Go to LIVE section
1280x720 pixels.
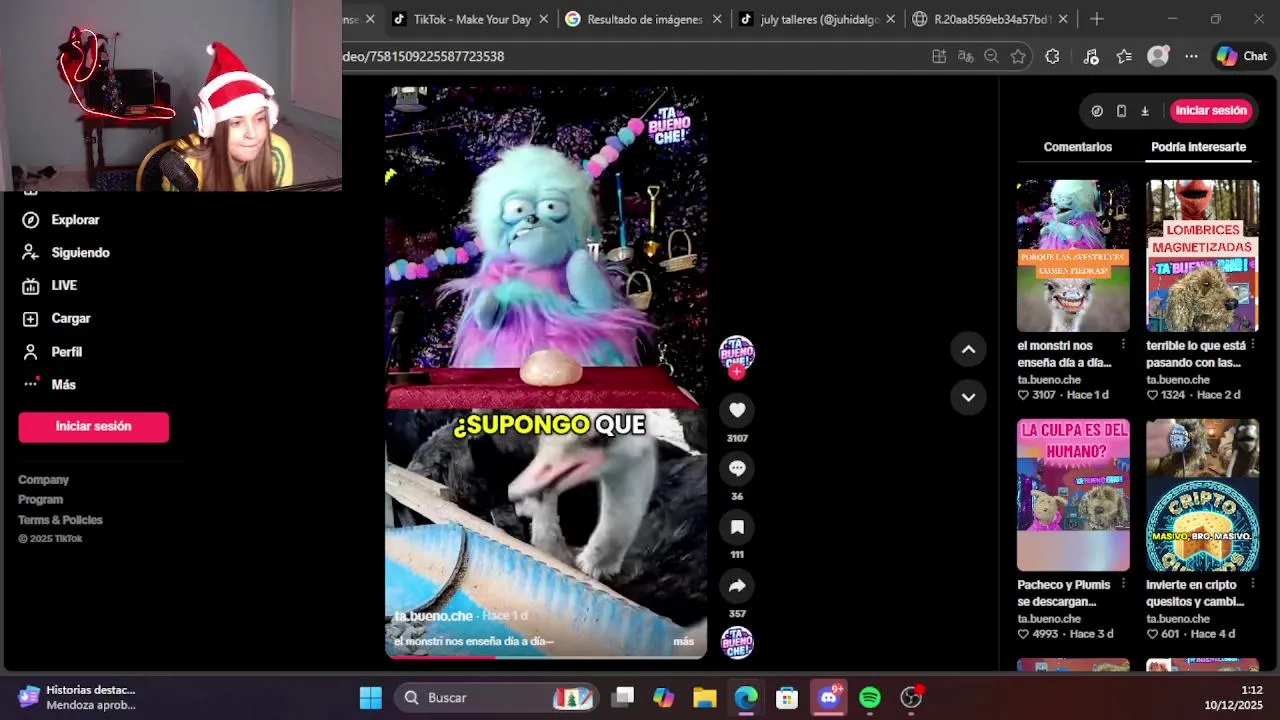point(50,286)
